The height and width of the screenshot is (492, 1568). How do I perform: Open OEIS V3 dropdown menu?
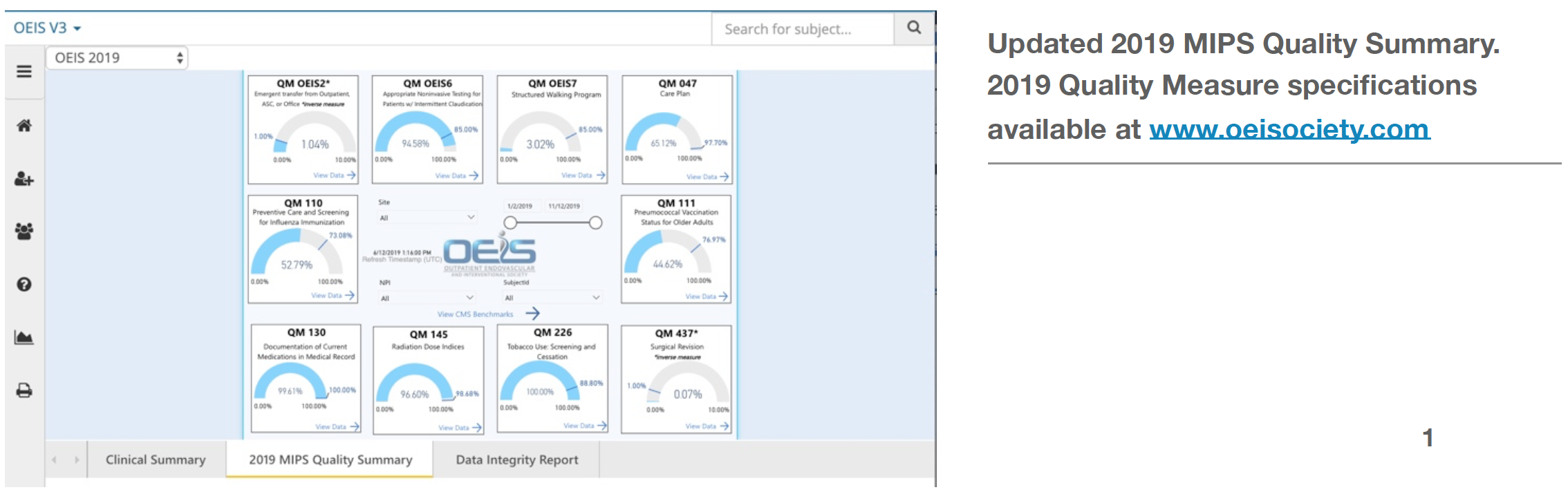click(47, 28)
